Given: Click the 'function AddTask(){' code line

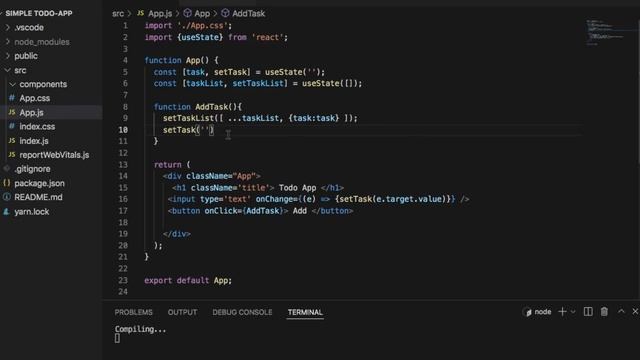Looking at the screenshot, I should pyautogui.click(x=198, y=107).
